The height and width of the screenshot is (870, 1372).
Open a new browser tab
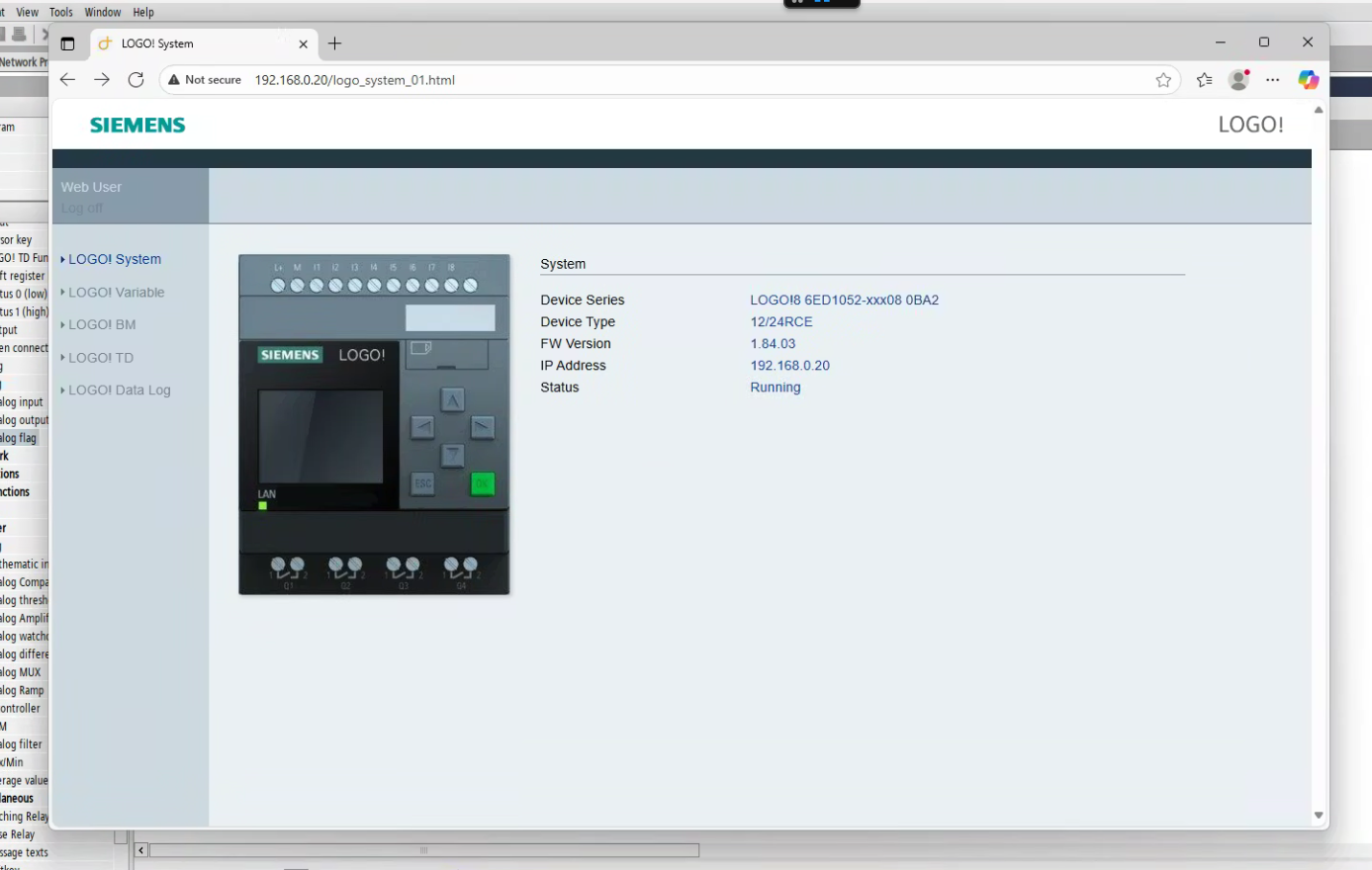[335, 43]
